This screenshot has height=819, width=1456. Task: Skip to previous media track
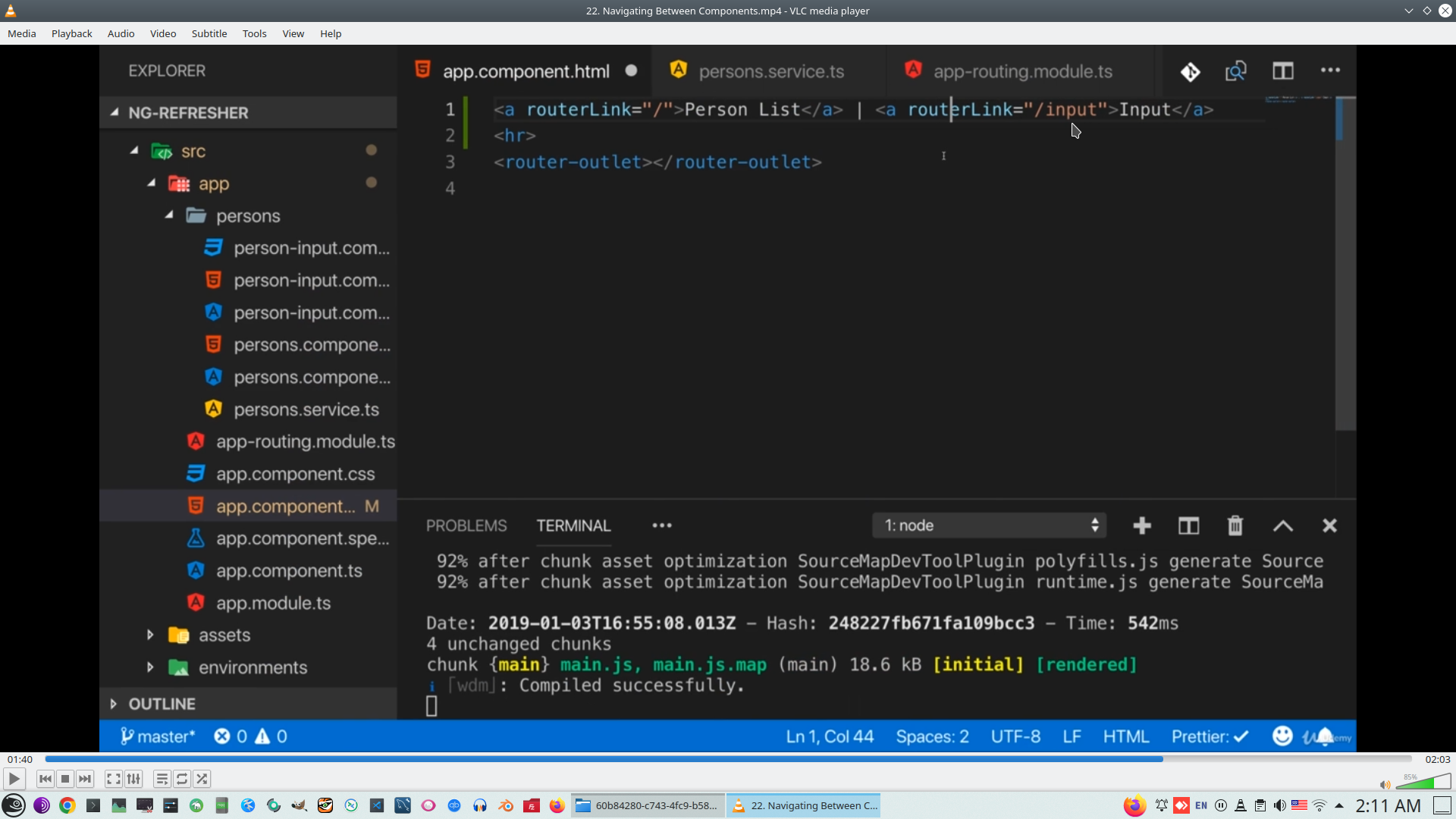pyautogui.click(x=45, y=779)
